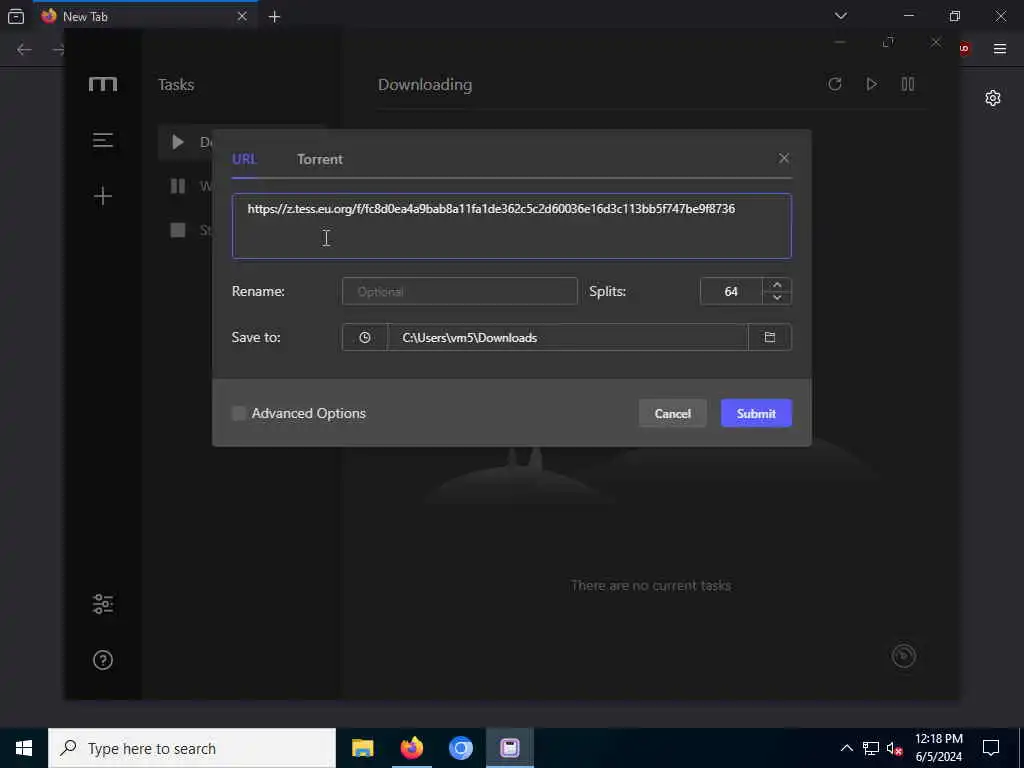Click the speedometer icon at bottom right
The height and width of the screenshot is (768, 1024).
(x=904, y=656)
